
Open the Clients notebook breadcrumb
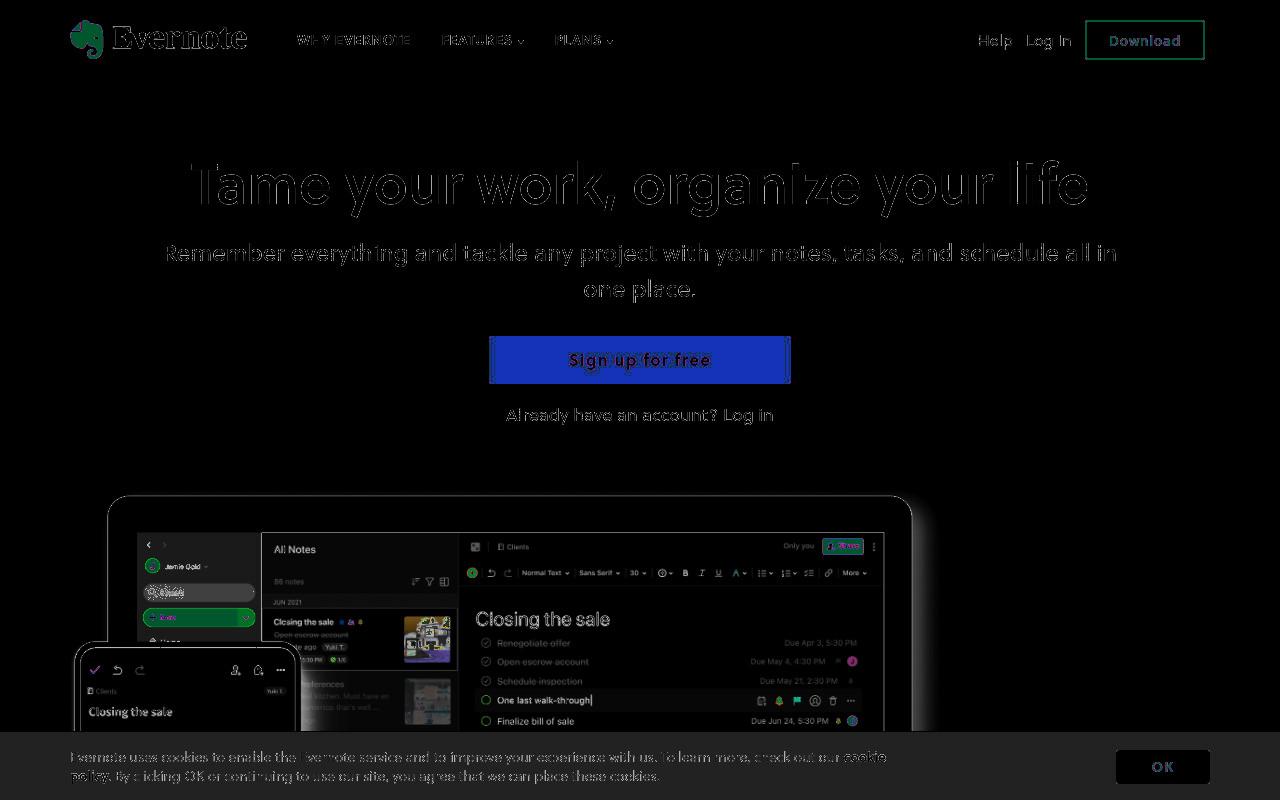coord(514,547)
